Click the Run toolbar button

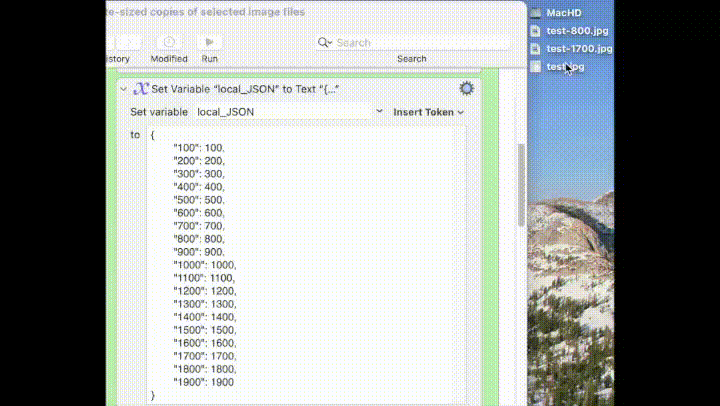(209, 43)
